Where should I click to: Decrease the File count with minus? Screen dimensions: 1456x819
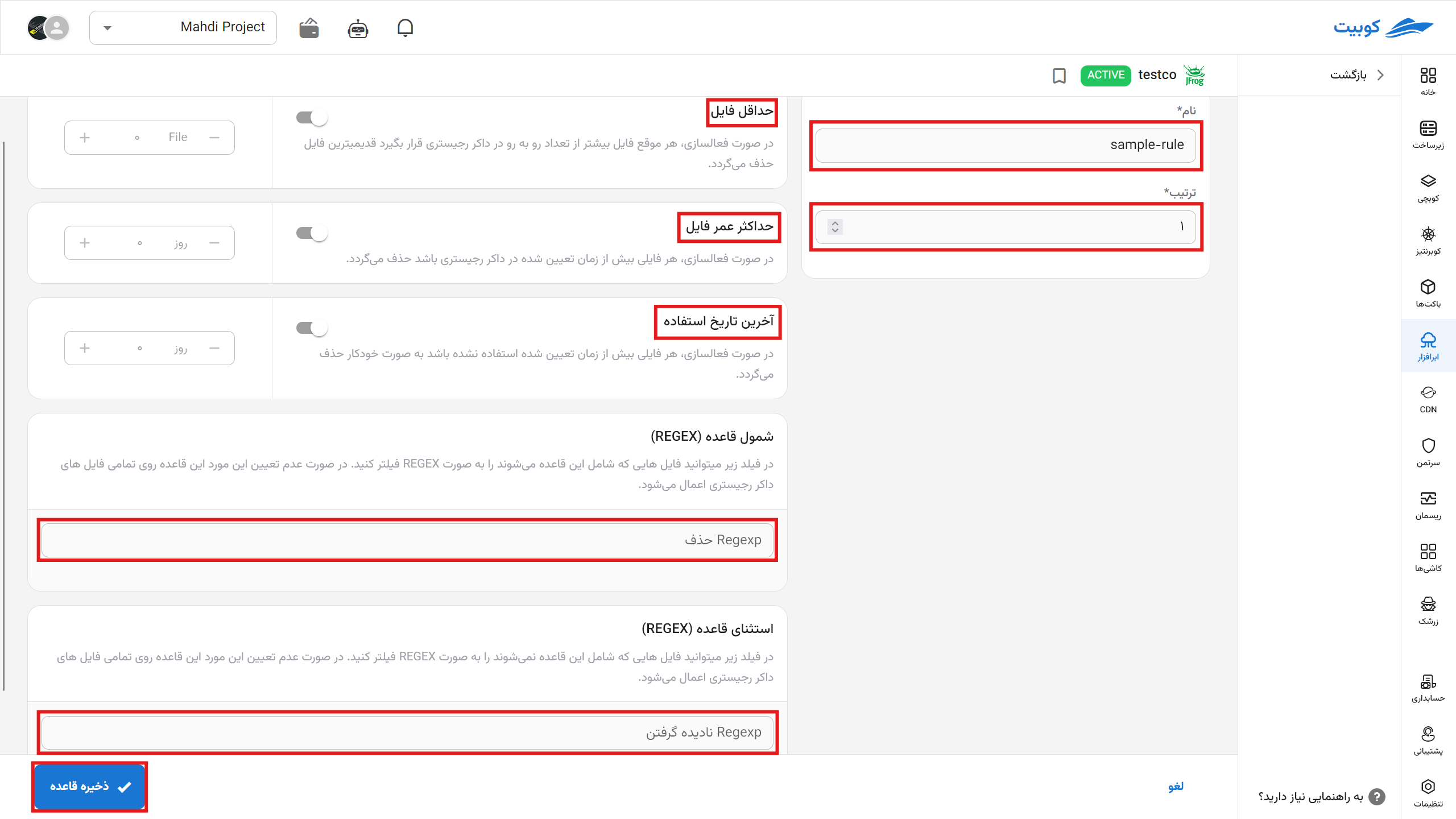point(214,138)
